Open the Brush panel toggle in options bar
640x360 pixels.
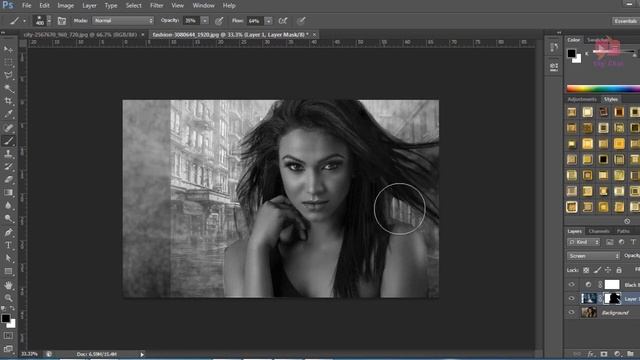(62, 21)
